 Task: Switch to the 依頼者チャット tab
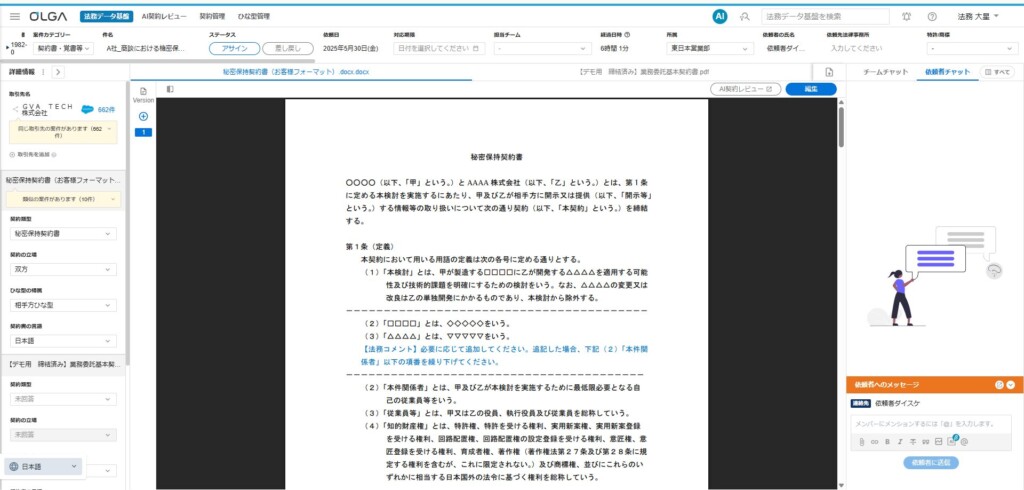(947, 72)
